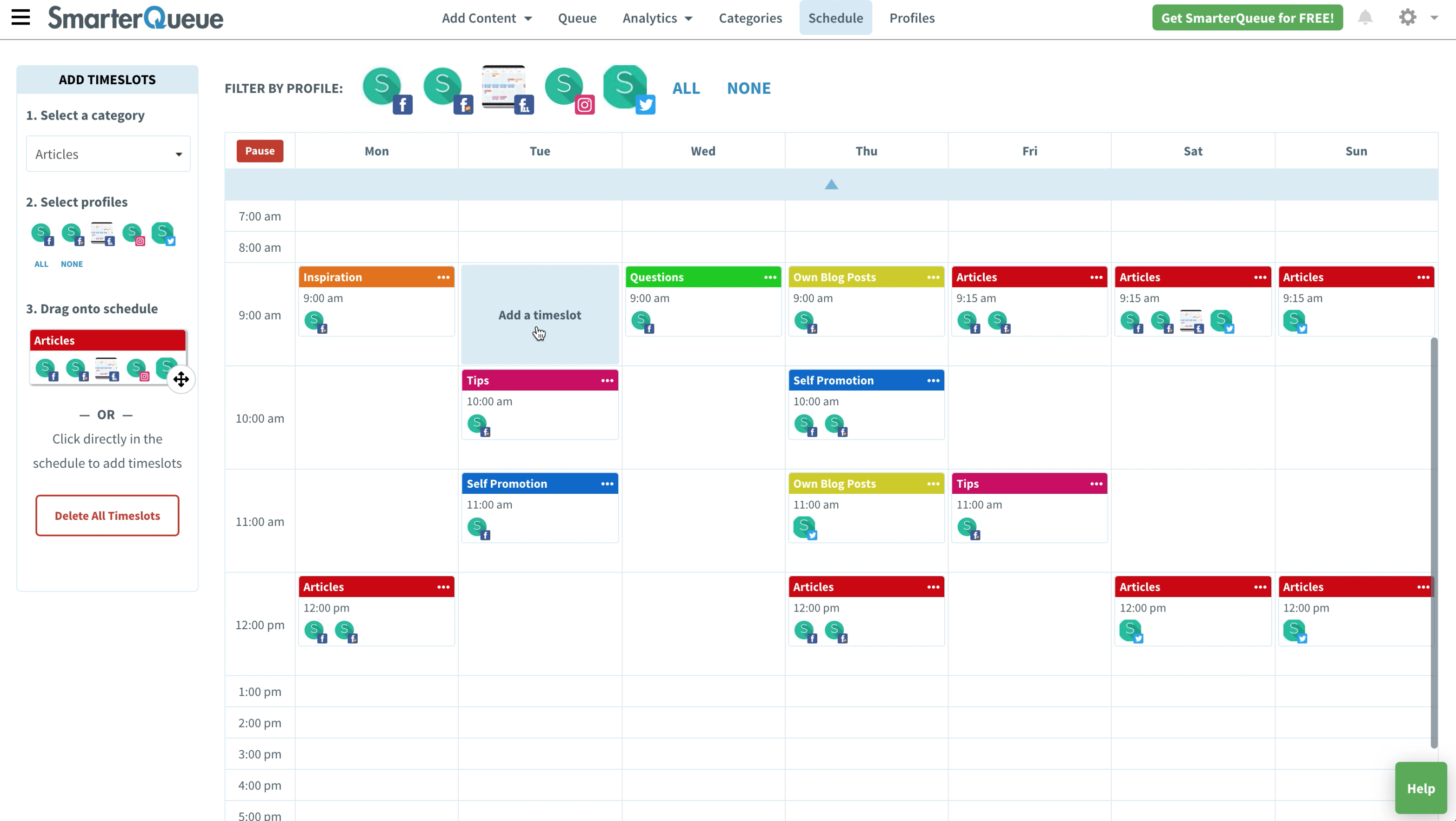Open options for Saturday 9:15 Articles timeslot
This screenshot has width=1456, height=821.
tap(1260, 277)
